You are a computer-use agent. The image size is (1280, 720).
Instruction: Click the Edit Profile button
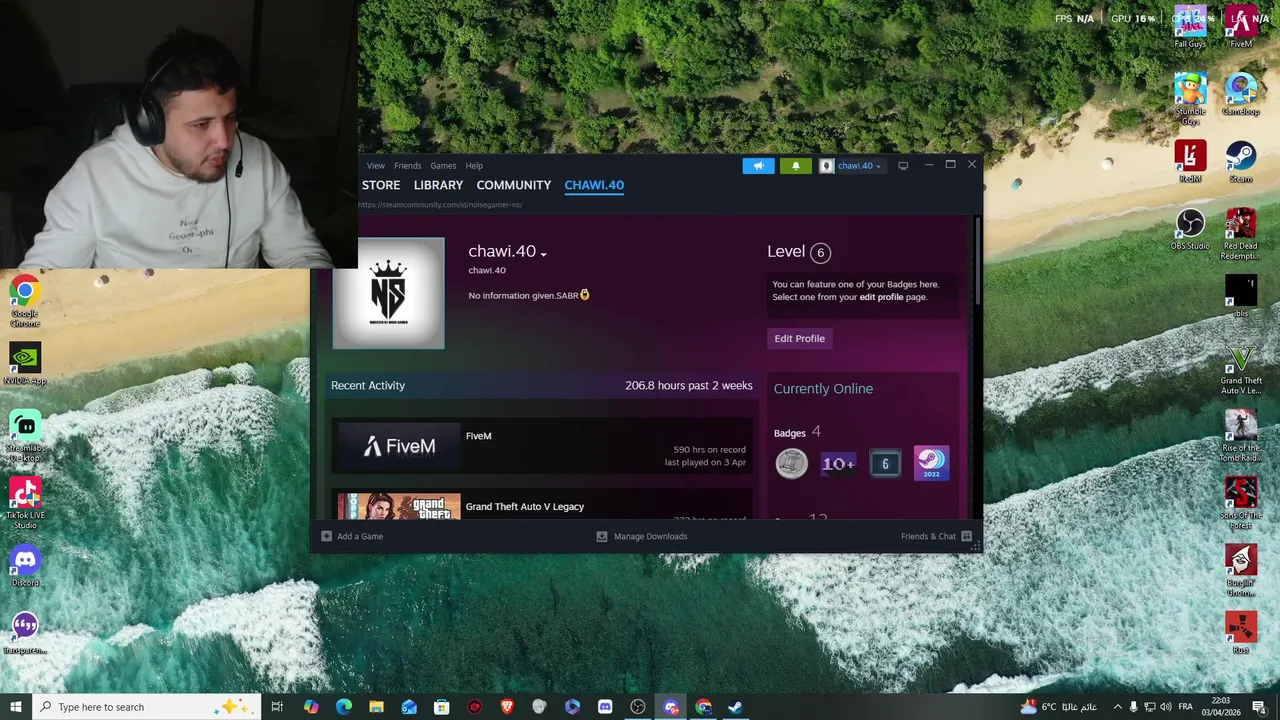799,338
